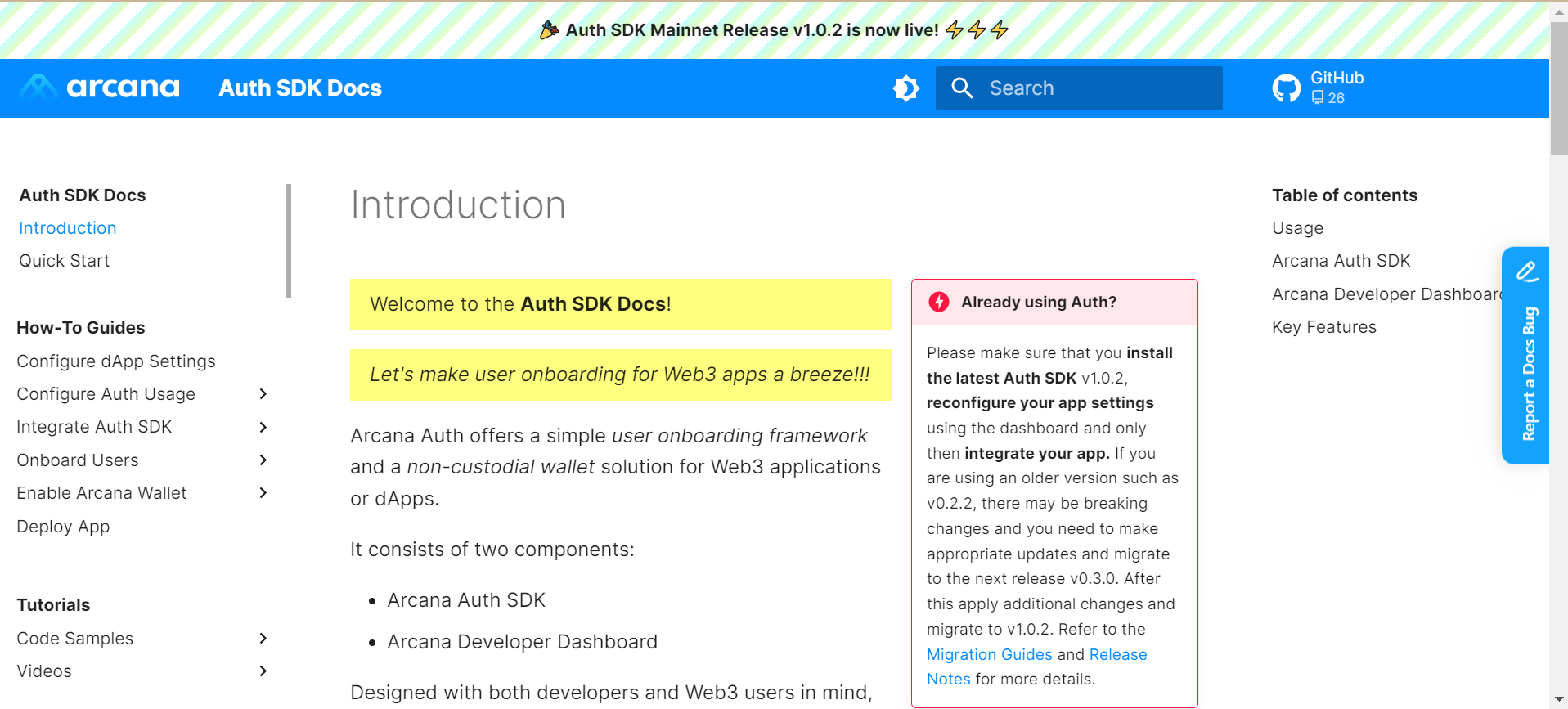Expand the Onboard Users menu arrow
1568x709 pixels.
coord(263,460)
